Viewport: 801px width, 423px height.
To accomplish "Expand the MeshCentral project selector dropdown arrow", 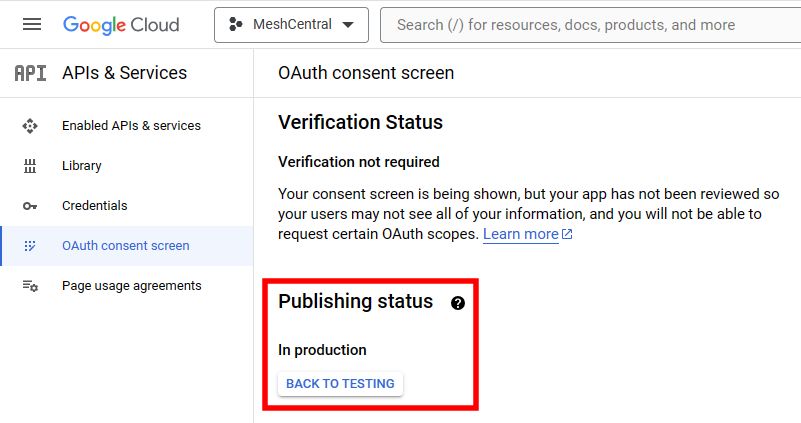I will 348,25.
